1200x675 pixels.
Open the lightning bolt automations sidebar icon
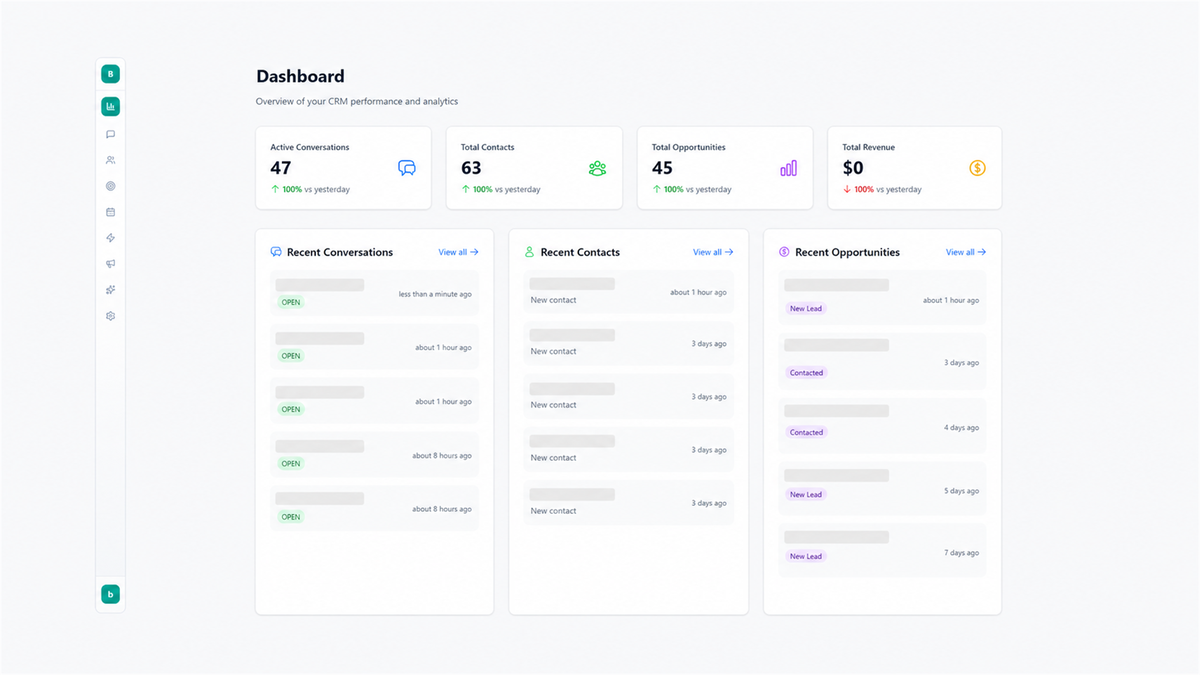(110, 238)
